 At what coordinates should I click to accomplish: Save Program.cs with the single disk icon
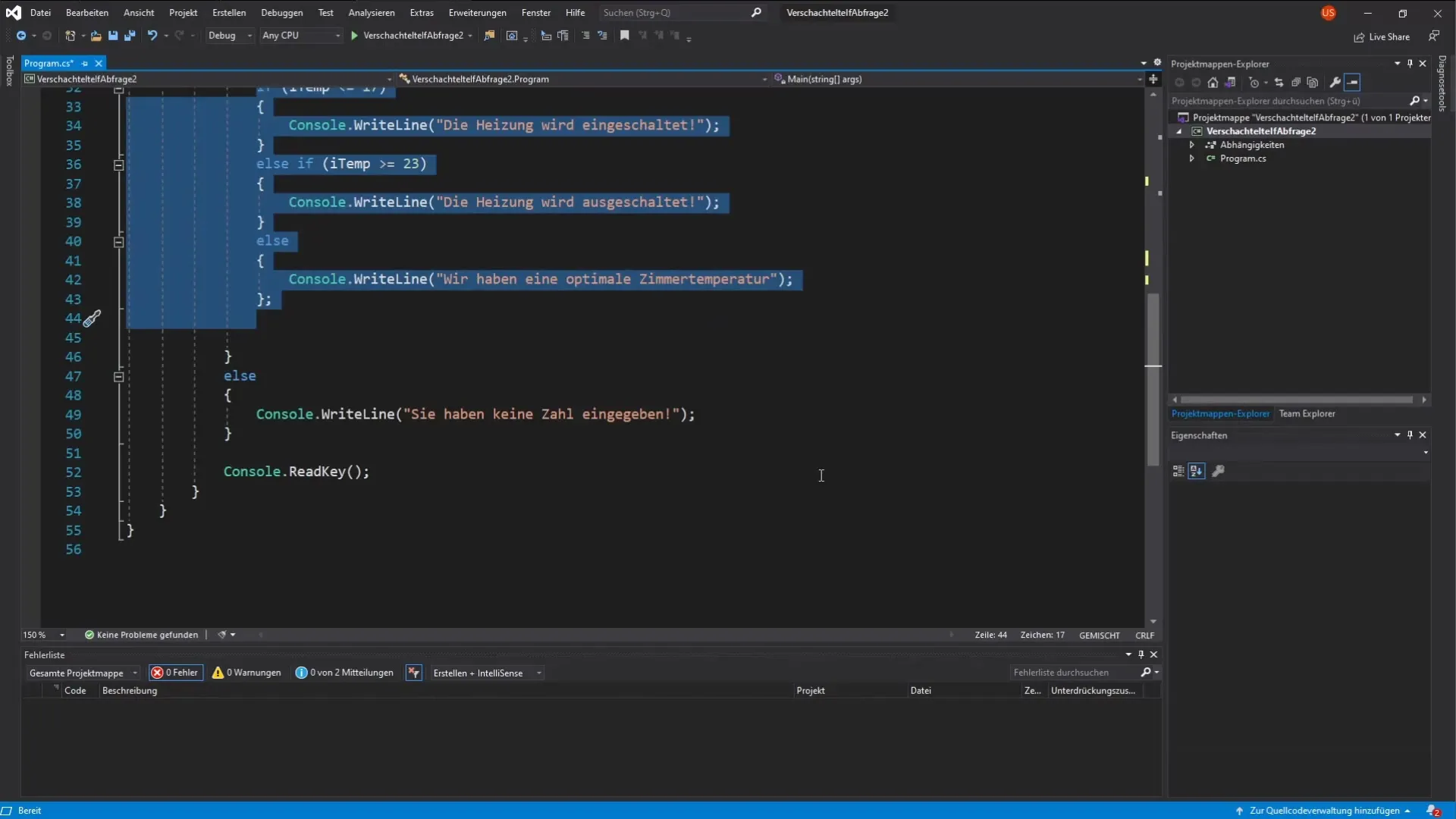[113, 36]
